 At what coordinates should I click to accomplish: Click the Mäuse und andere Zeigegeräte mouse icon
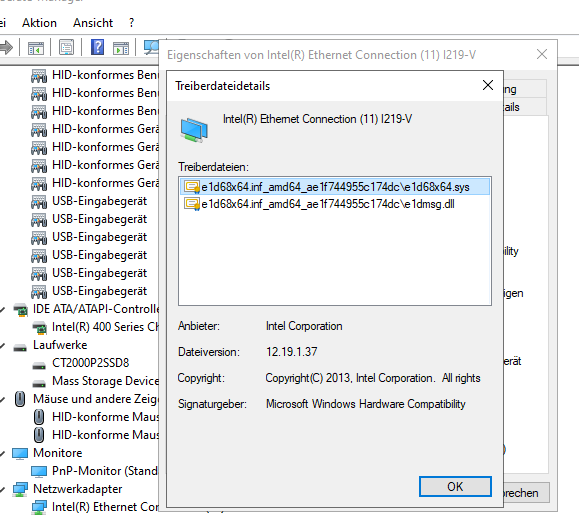tap(20, 399)
